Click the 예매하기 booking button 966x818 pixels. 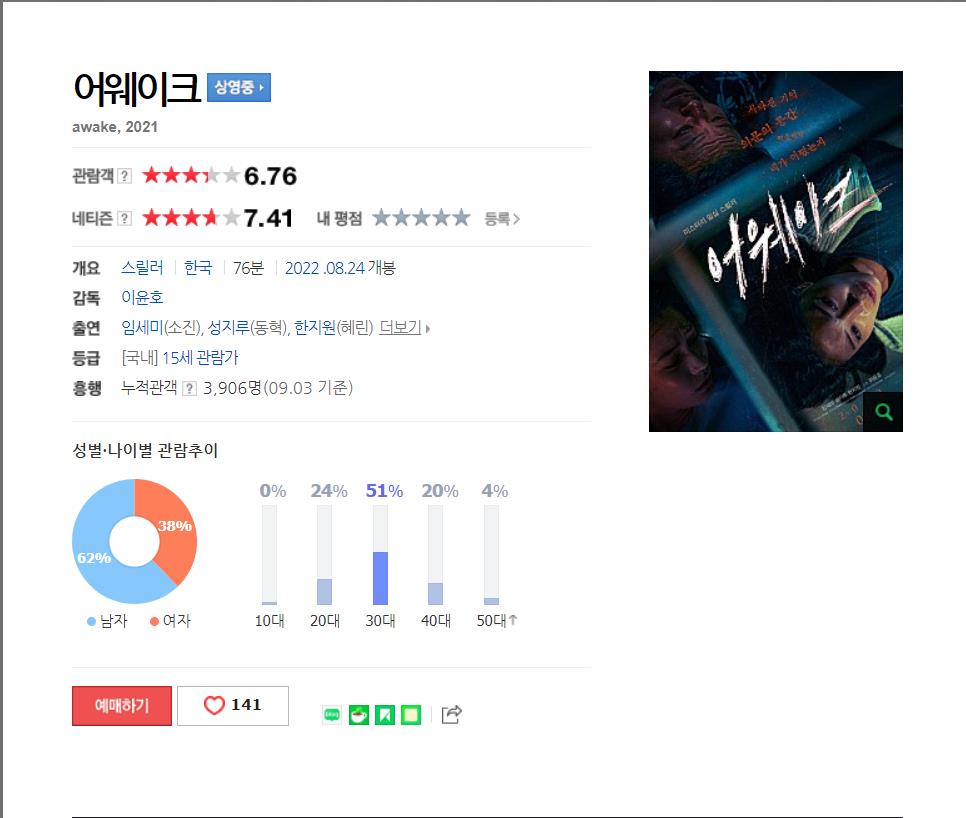[x=122, y=705]
